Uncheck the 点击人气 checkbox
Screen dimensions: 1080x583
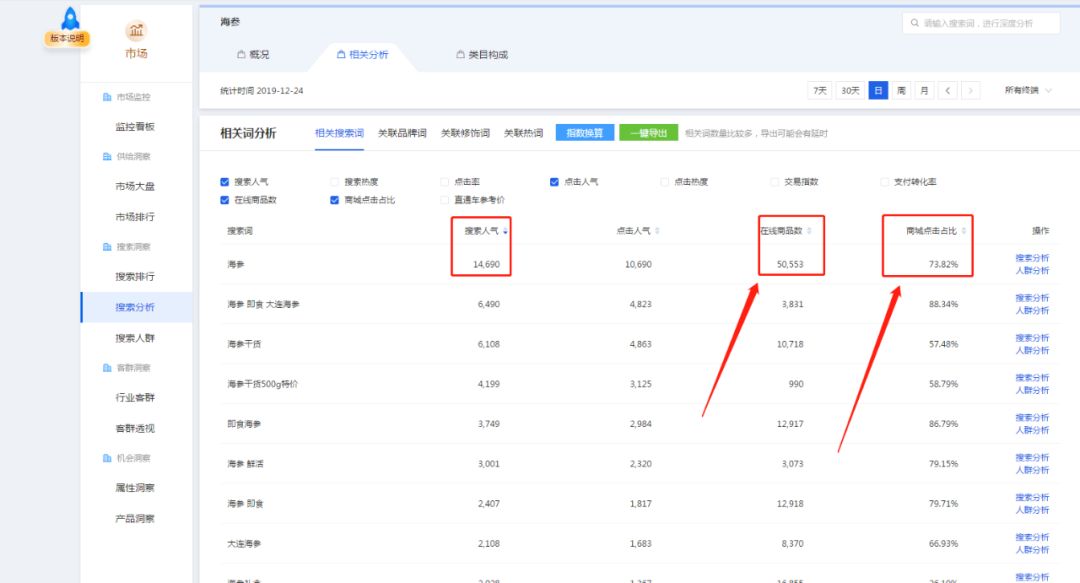point(554,182)
